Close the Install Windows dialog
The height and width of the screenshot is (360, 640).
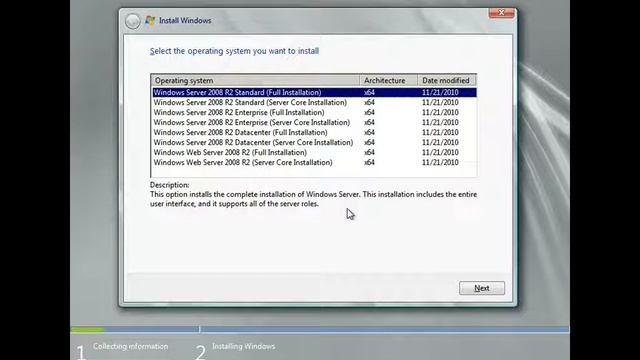502,13
